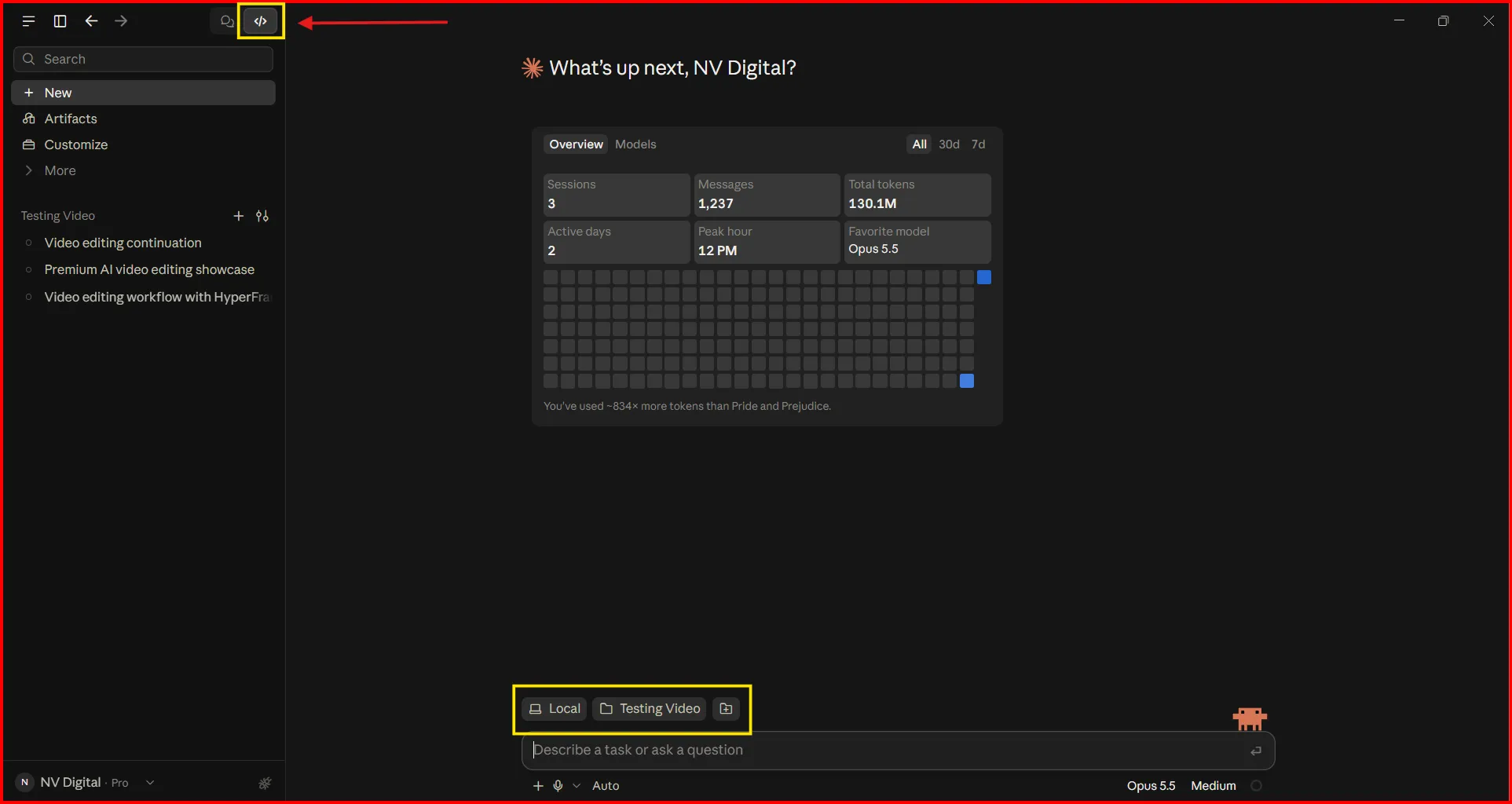This screenshot has width=1512, height=804.
Task: Click the microphone dictation icon
Action: (558, 786)
